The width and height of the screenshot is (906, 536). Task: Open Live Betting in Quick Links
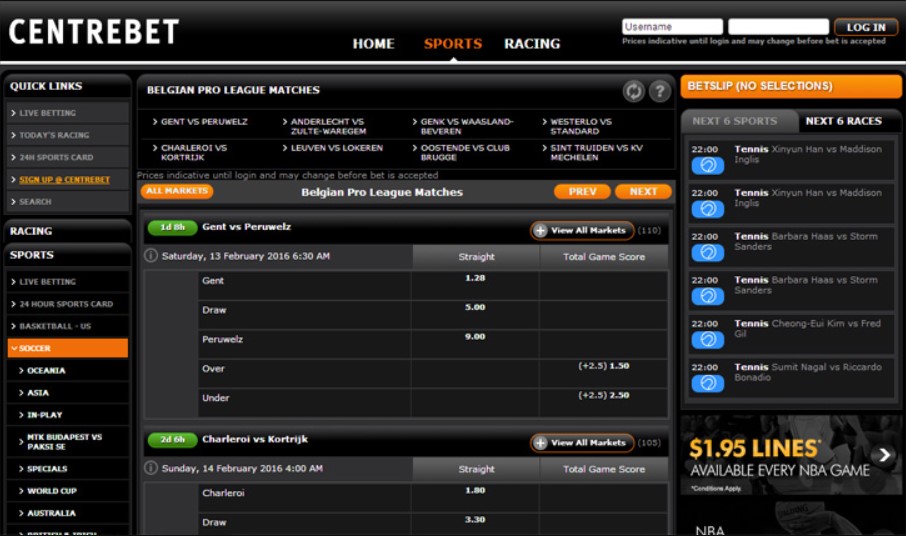68,113
